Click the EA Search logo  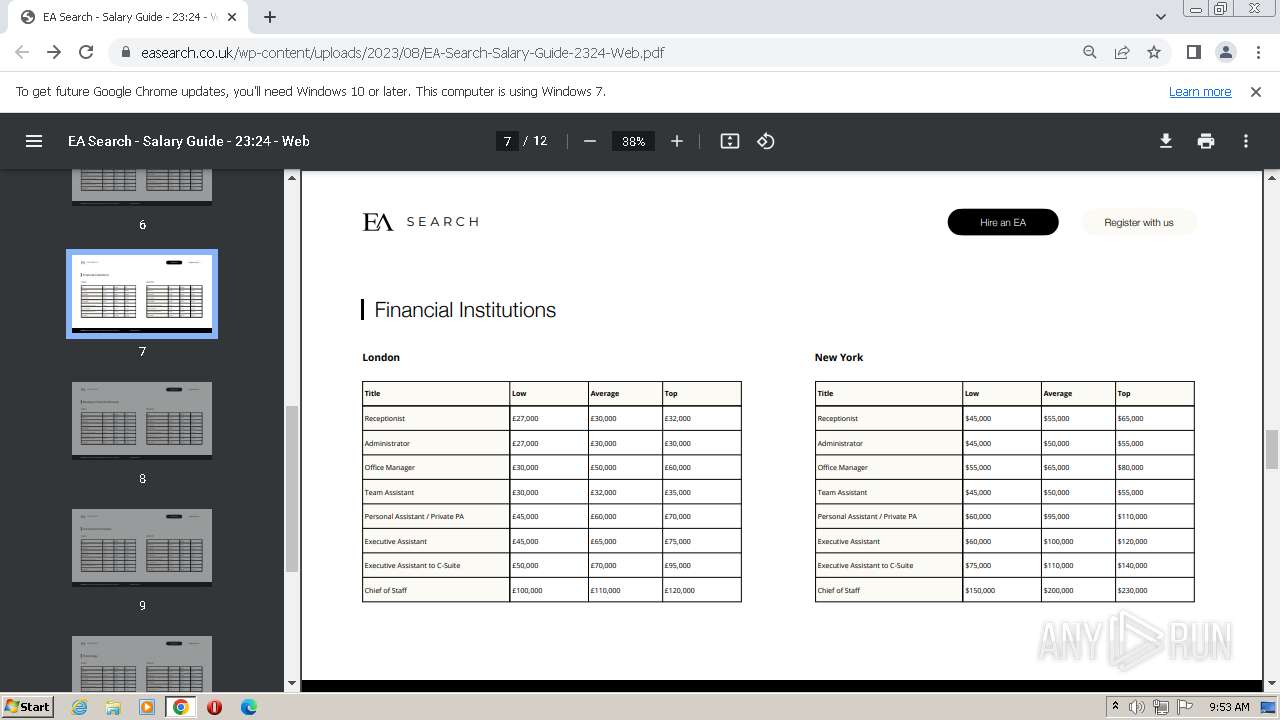(x=421, y=222)
